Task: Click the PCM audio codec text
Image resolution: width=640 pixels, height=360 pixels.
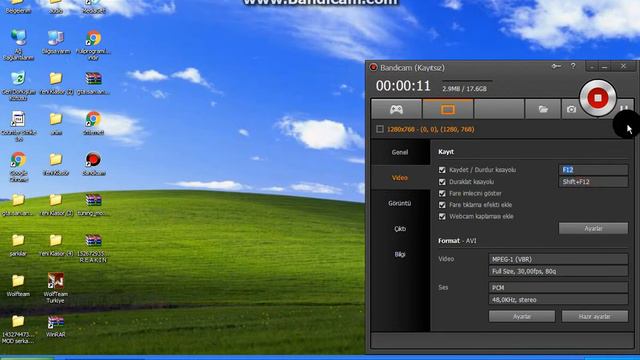Action: pos(498,288)
